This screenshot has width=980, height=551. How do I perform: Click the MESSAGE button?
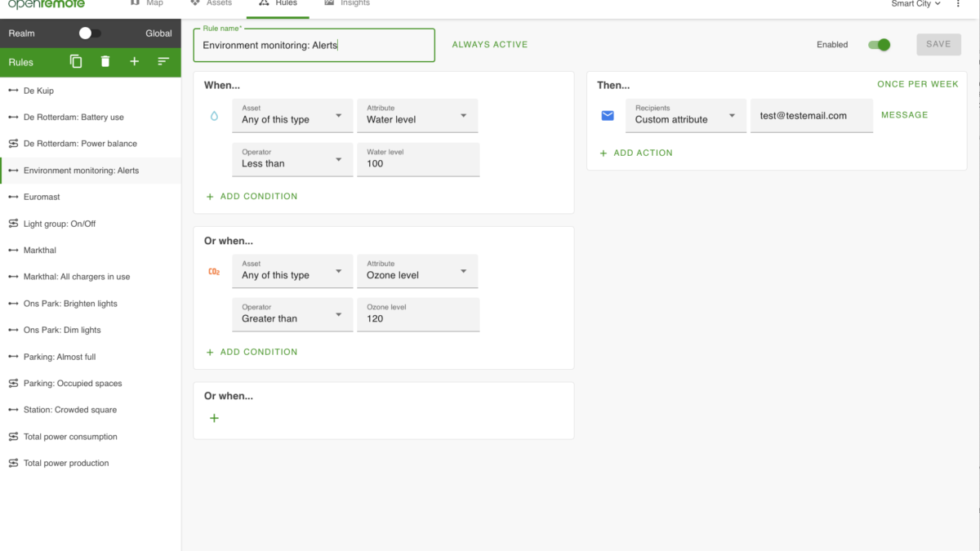(x=904, y=115)
